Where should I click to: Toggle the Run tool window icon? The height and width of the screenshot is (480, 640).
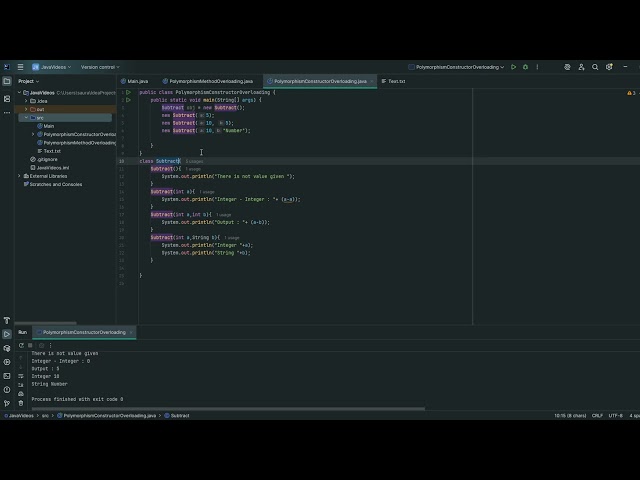7,334
